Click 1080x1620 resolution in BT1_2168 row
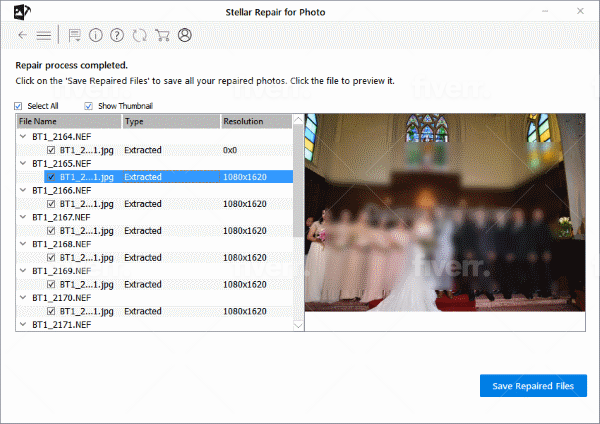This screenshot has width=600, height=424. click(245, 258)
